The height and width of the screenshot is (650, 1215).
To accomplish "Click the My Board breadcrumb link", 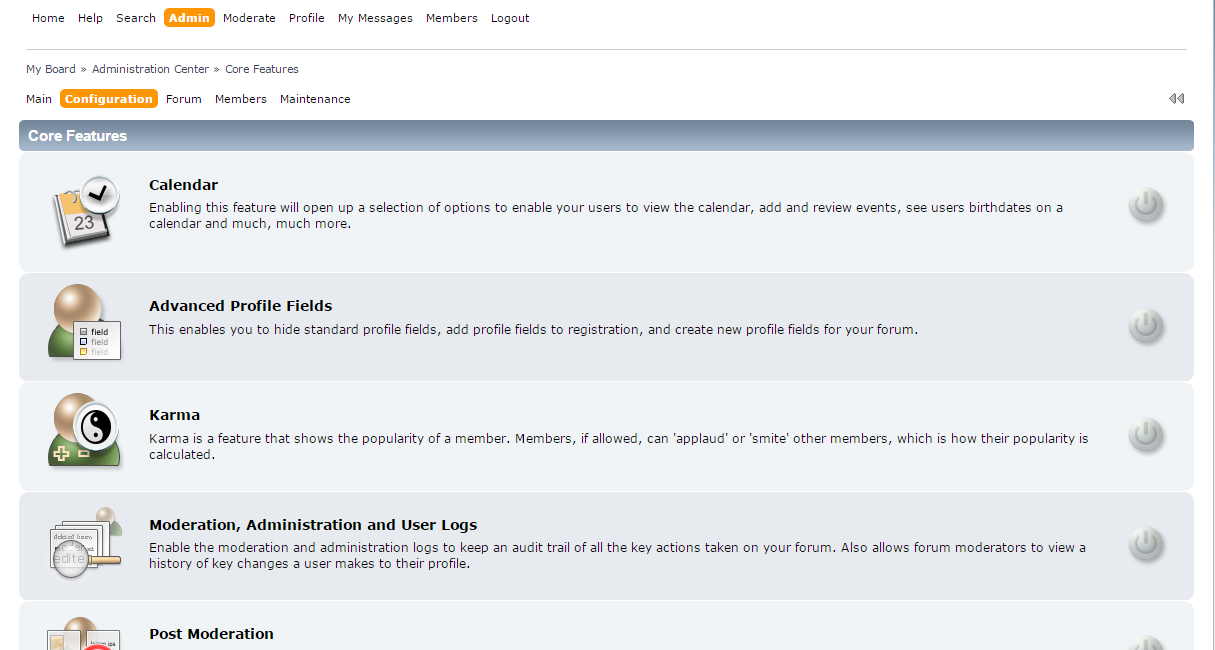I will 50,69.
